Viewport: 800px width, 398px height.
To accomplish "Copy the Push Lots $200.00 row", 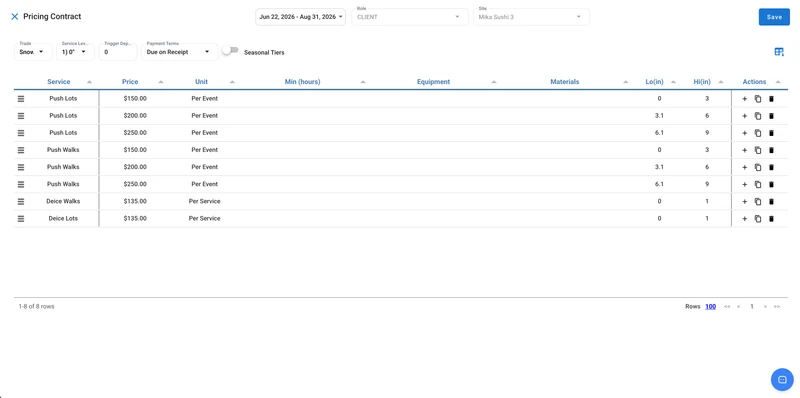I will (x=758, y=116).
